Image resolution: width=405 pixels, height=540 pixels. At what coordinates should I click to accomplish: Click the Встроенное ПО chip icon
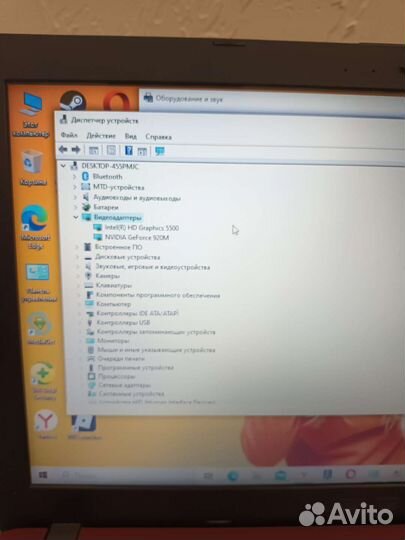tap(89, 247)
